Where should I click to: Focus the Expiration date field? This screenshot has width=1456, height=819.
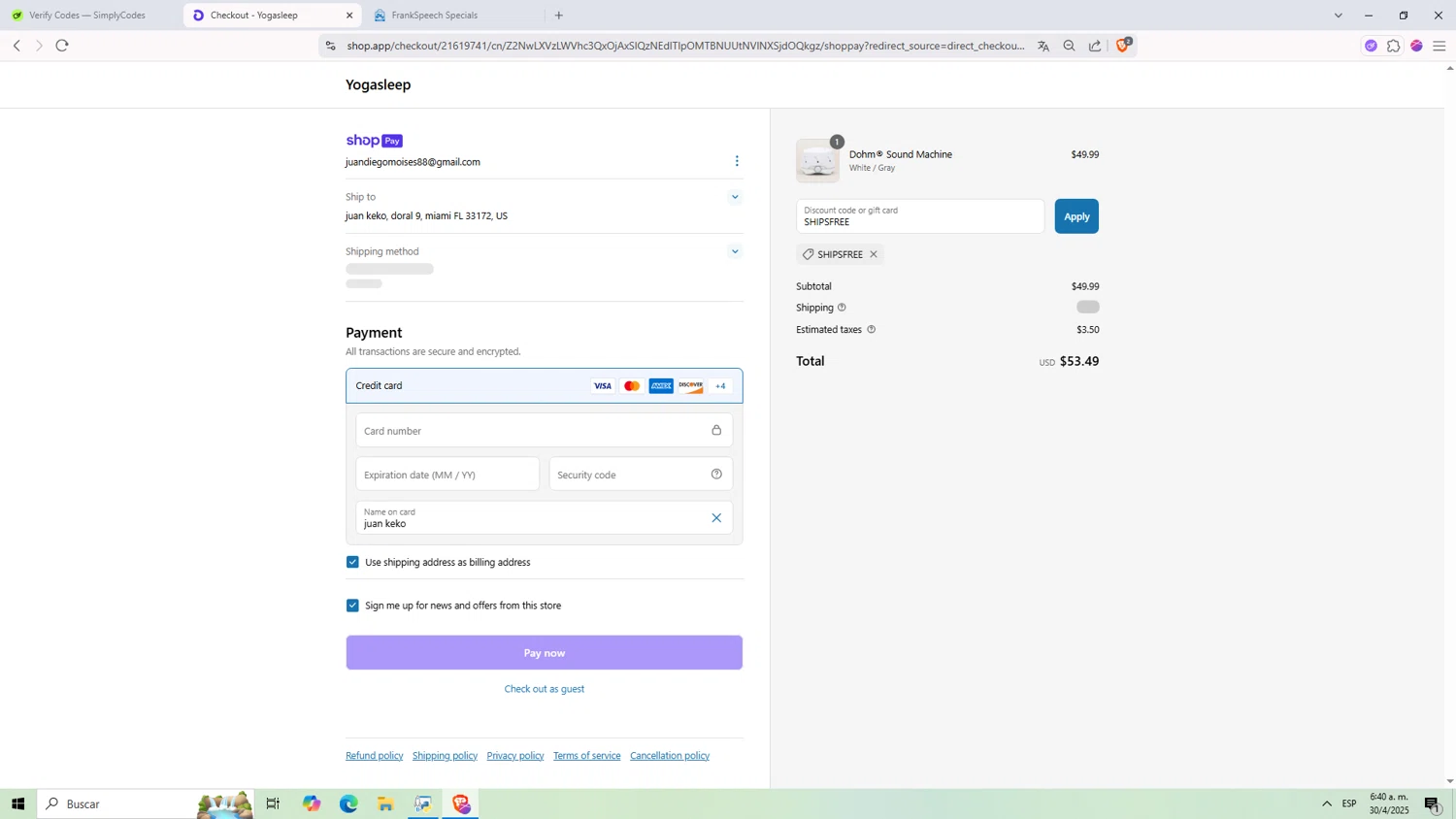(x=447, y=475)
